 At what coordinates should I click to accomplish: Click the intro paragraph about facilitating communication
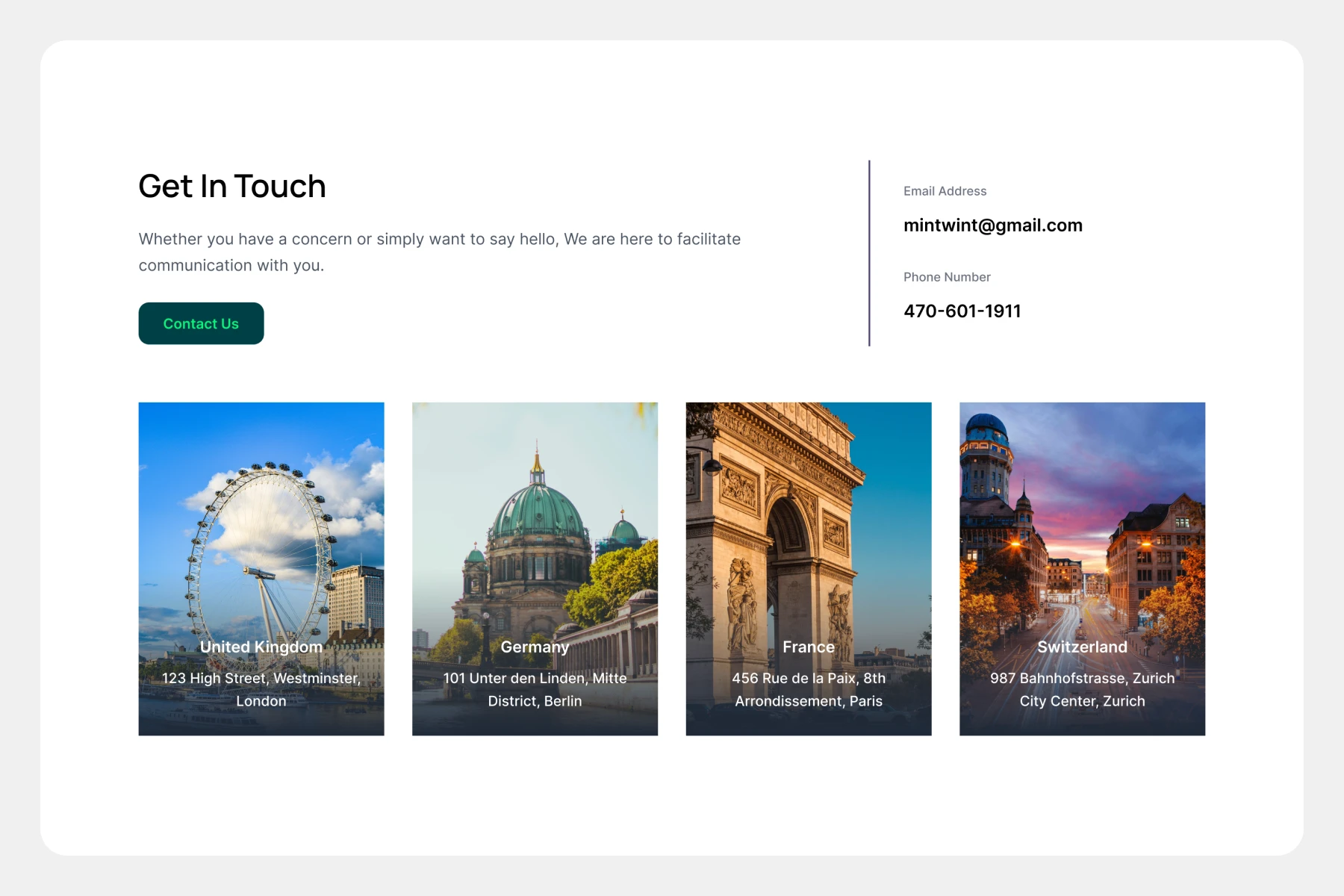pos(439,252)
